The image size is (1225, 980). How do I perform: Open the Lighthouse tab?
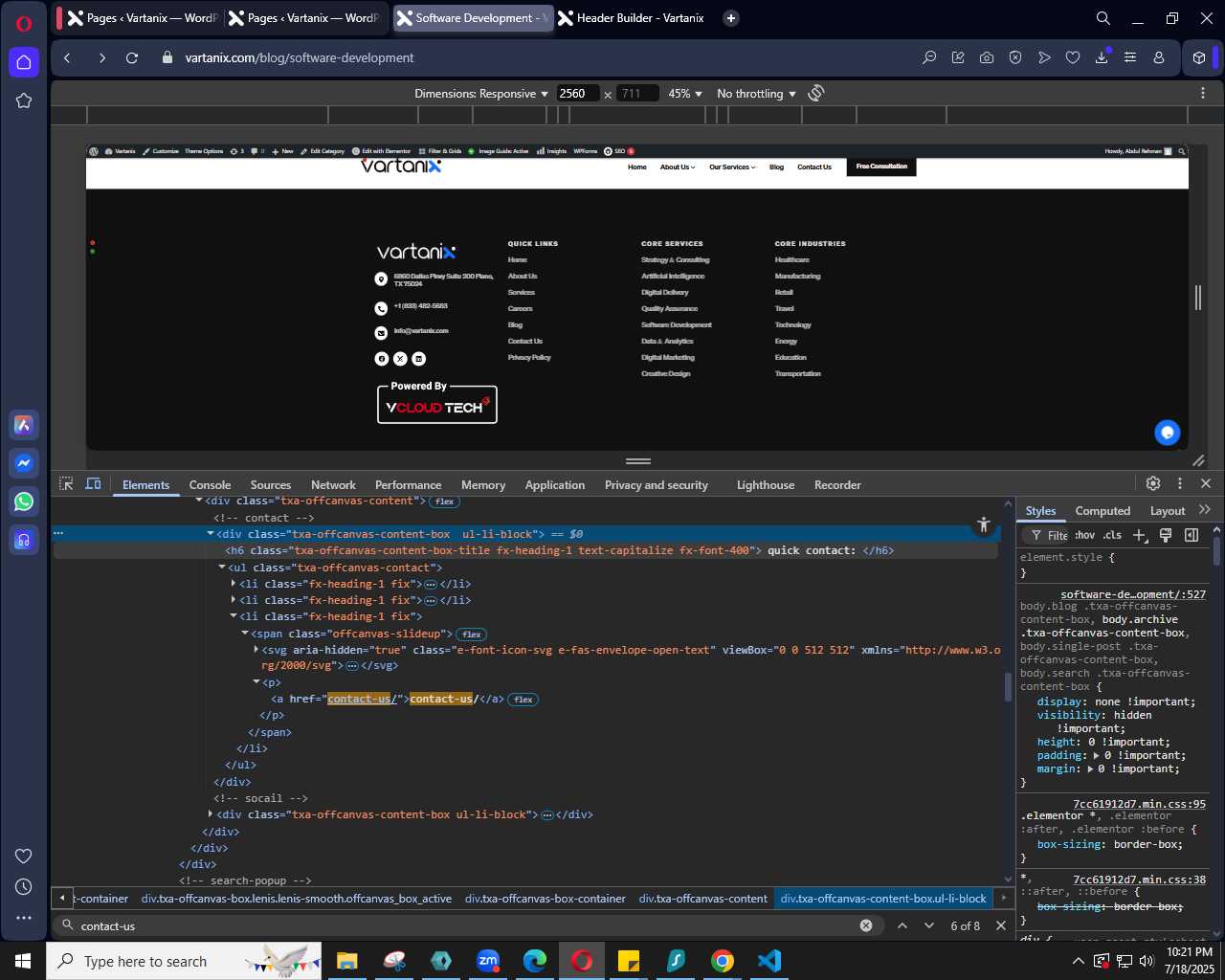[766, 485]
